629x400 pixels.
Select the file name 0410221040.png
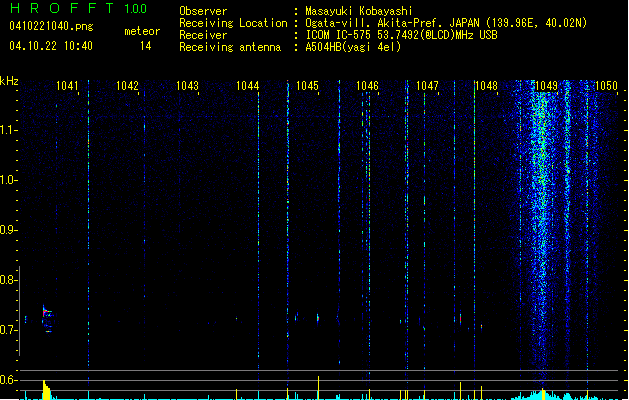[51, 26]
